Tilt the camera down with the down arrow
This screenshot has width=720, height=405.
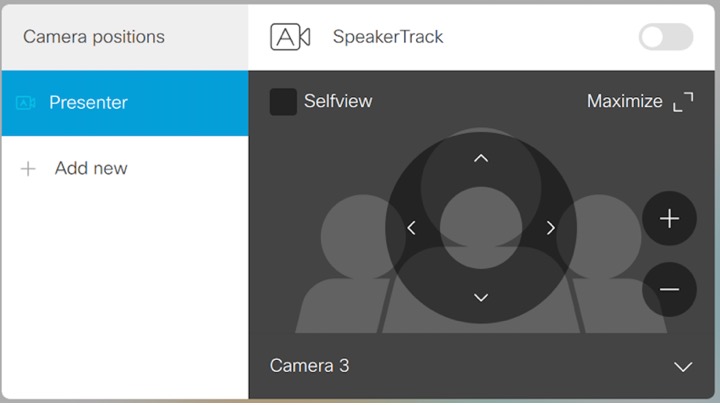pyautogui.click(x=481, y=297)
